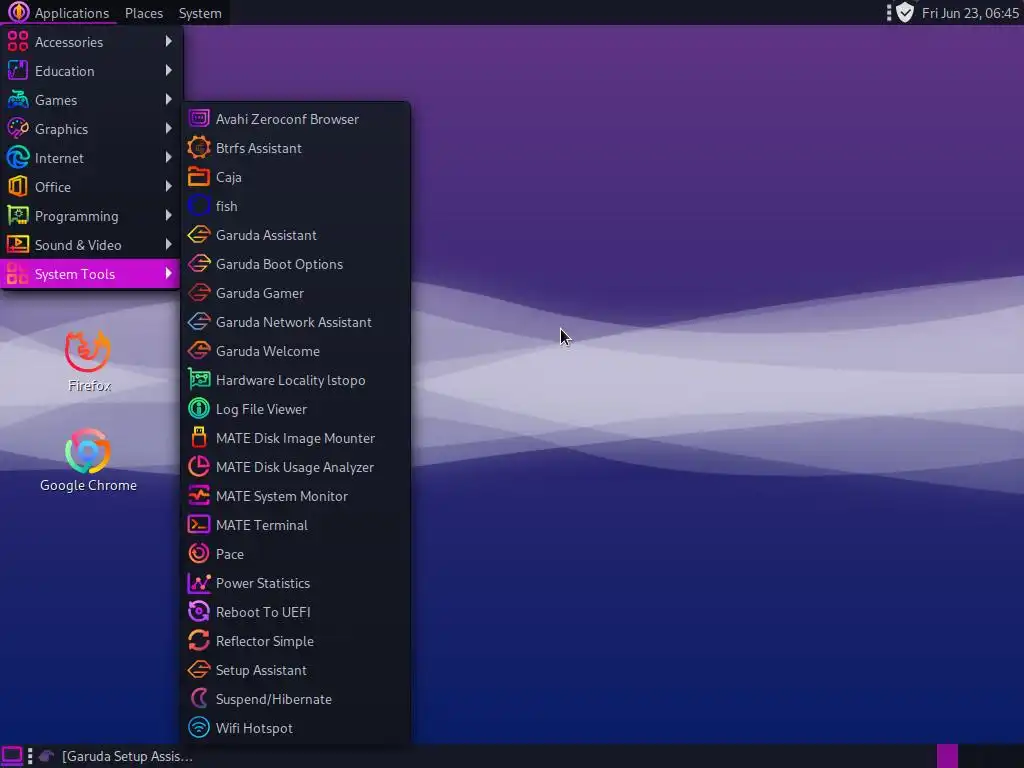1024x768 pixels.
Task: Launch Hardware Locality lstopo icon
Action: pyautogui.click(x=199, y=379)
